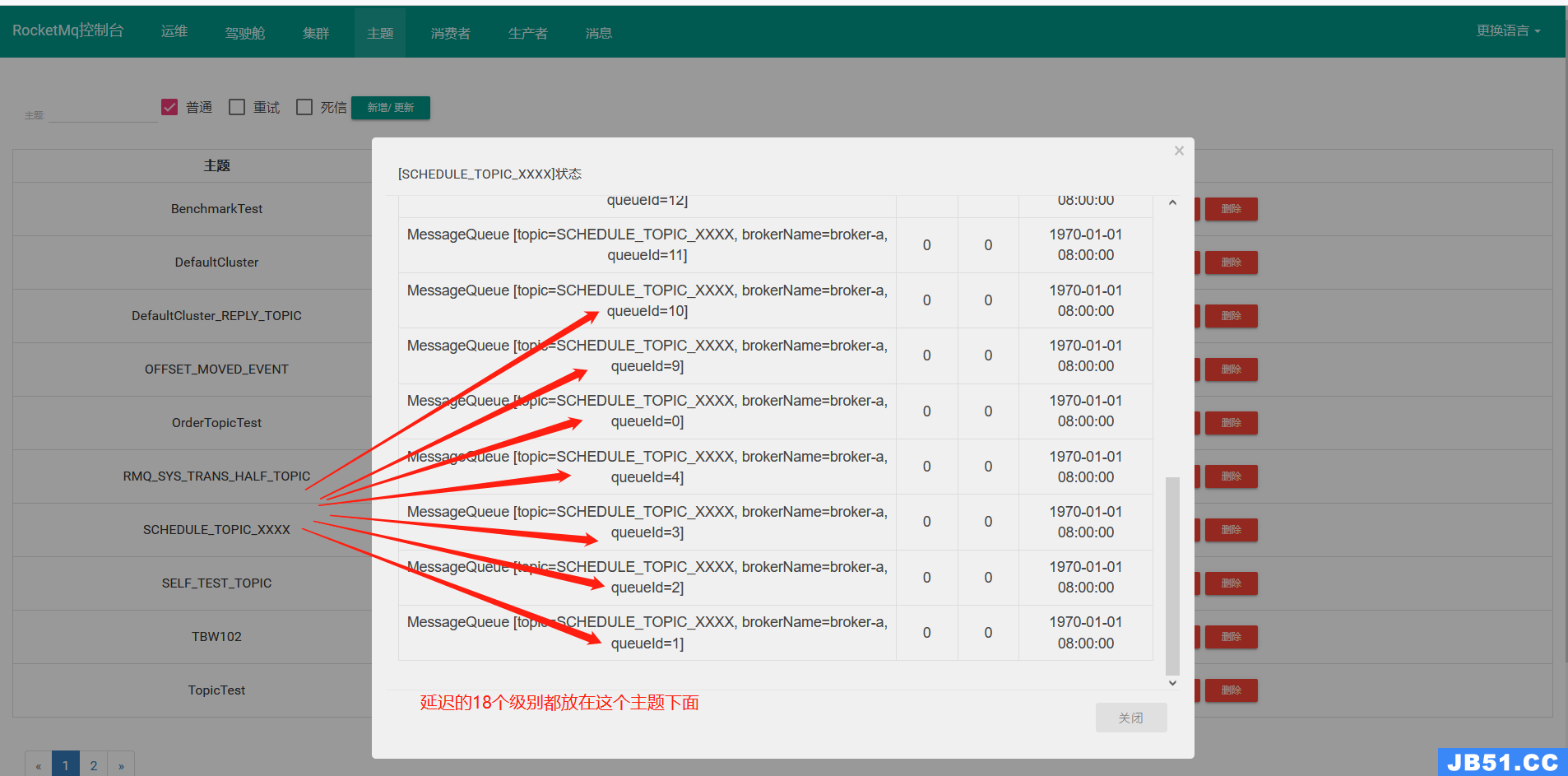Open the 驾驶舱 nav tab
Screen dimensions: 1568x776
click(245, 33)
